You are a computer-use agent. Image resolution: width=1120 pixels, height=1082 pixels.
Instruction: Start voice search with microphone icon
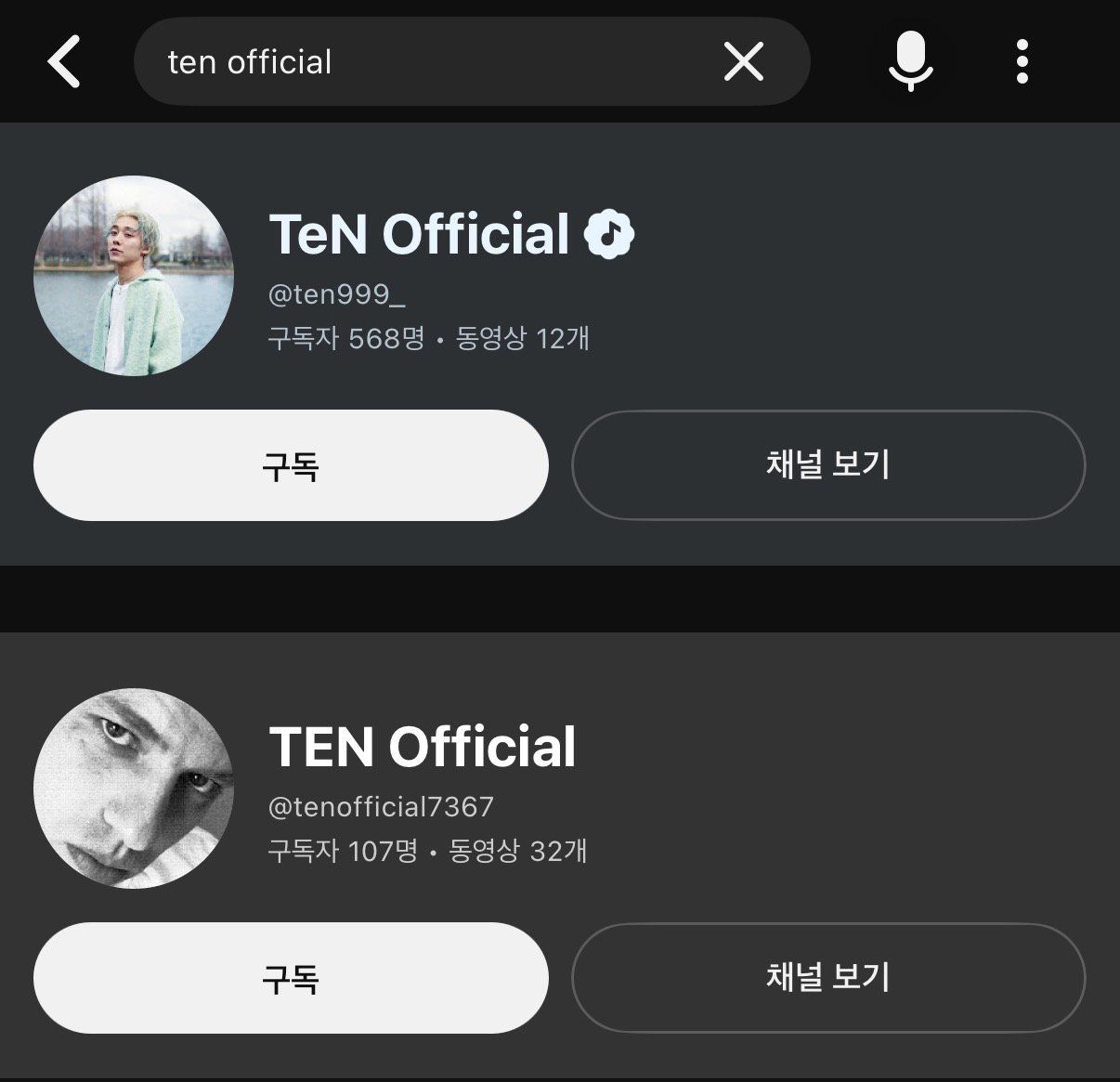tap(911, 61)
